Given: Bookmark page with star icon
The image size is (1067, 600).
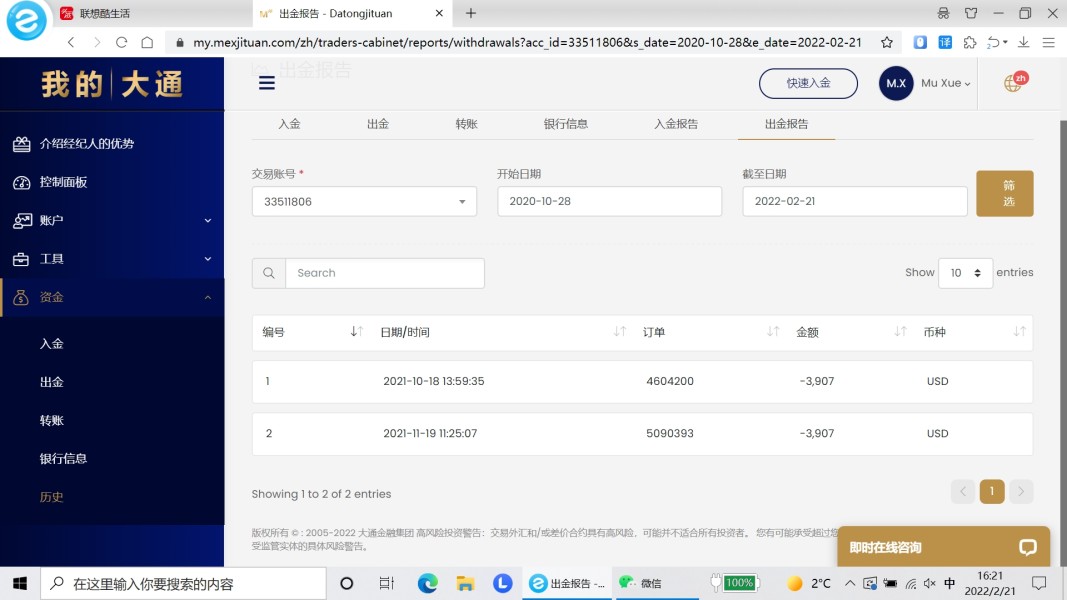Looking at the screenshot, I should point(886,42).
